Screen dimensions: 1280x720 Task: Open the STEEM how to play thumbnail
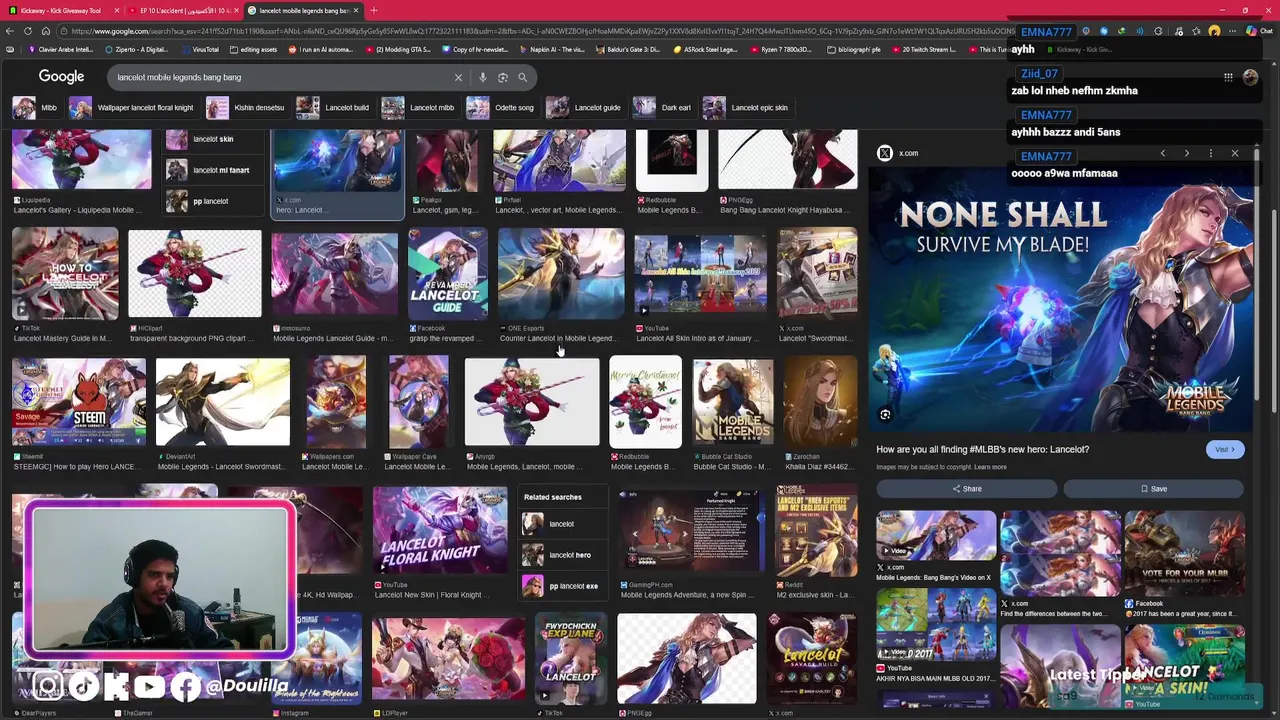click(79, 402)
